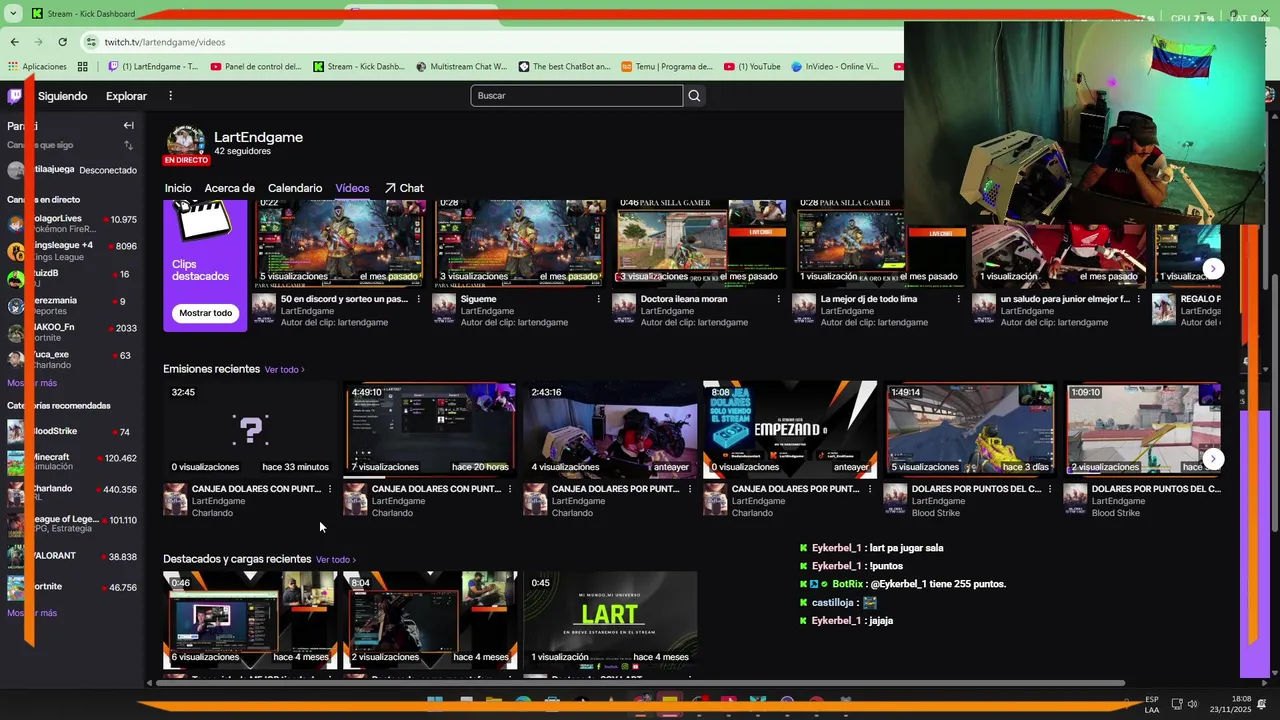Screen dimensions: 1280x720
Task: Switch to the Acerca de tab
Action: coord(229,188)
